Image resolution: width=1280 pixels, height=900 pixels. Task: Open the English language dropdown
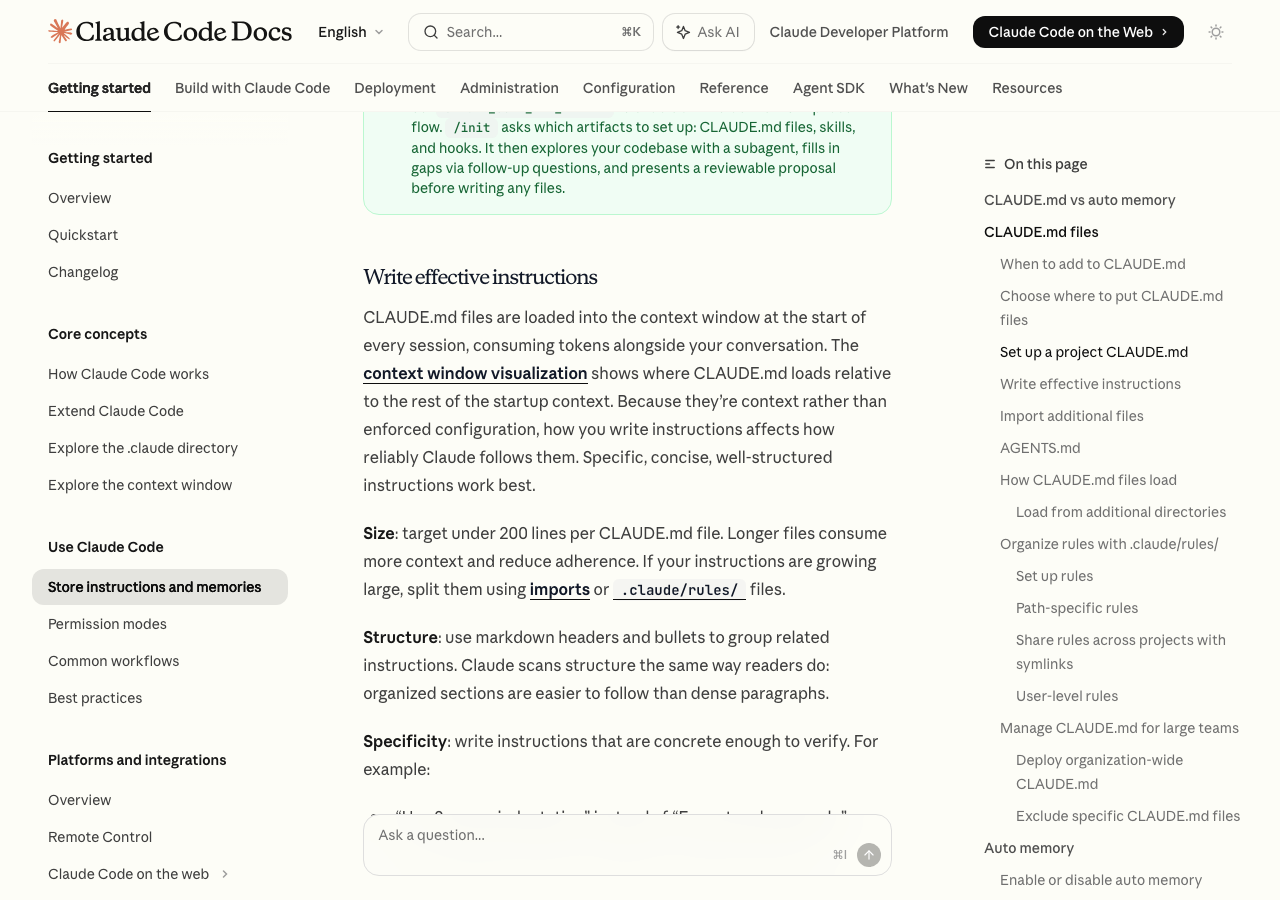tap(350, 32)
